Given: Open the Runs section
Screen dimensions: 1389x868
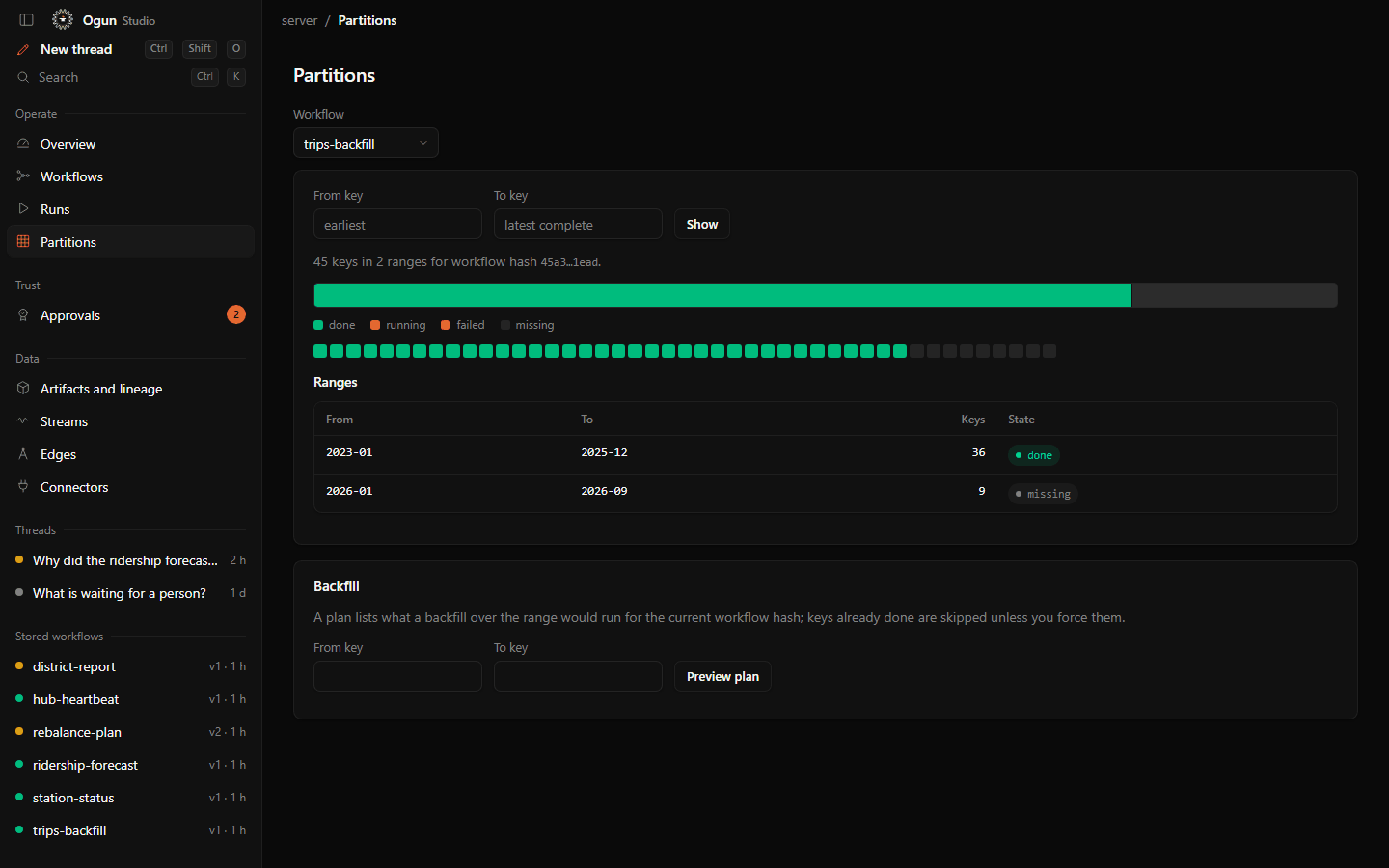Looking at the screenshot, I should (x=130, y=209).
